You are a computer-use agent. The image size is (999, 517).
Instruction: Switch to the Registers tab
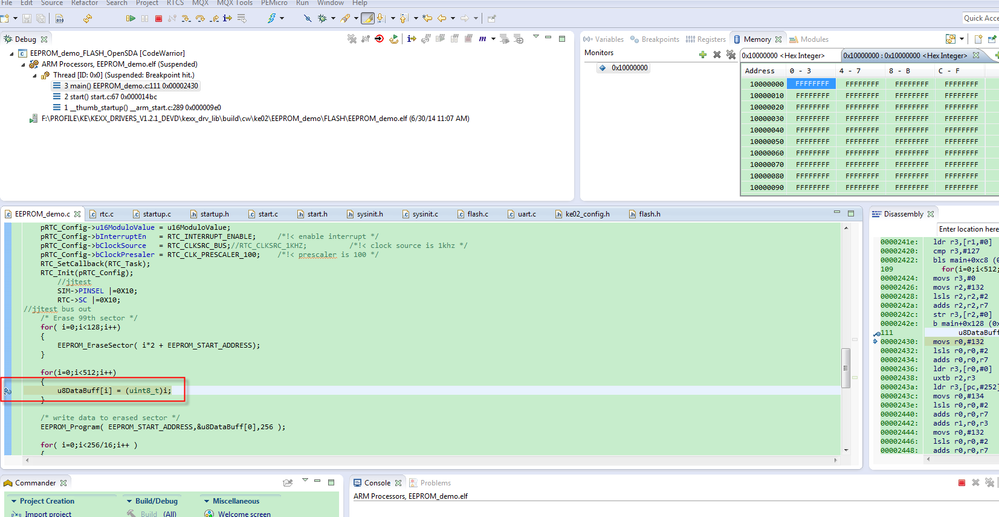706,40
